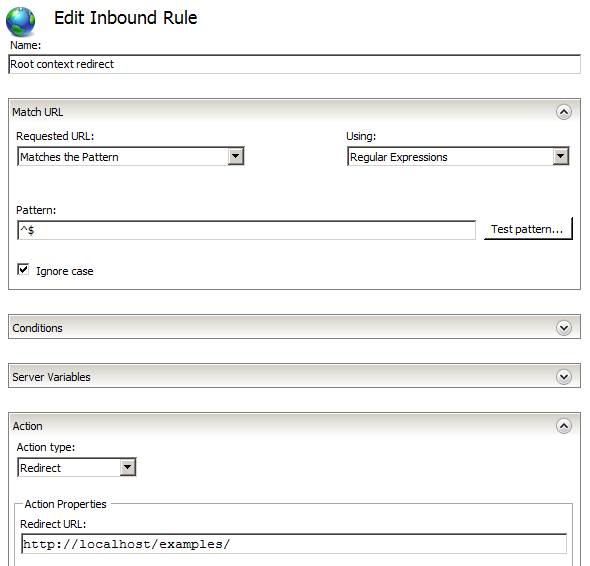Expand the Conditions section chevron
590x566 pixels.
(x=564, y=328)
